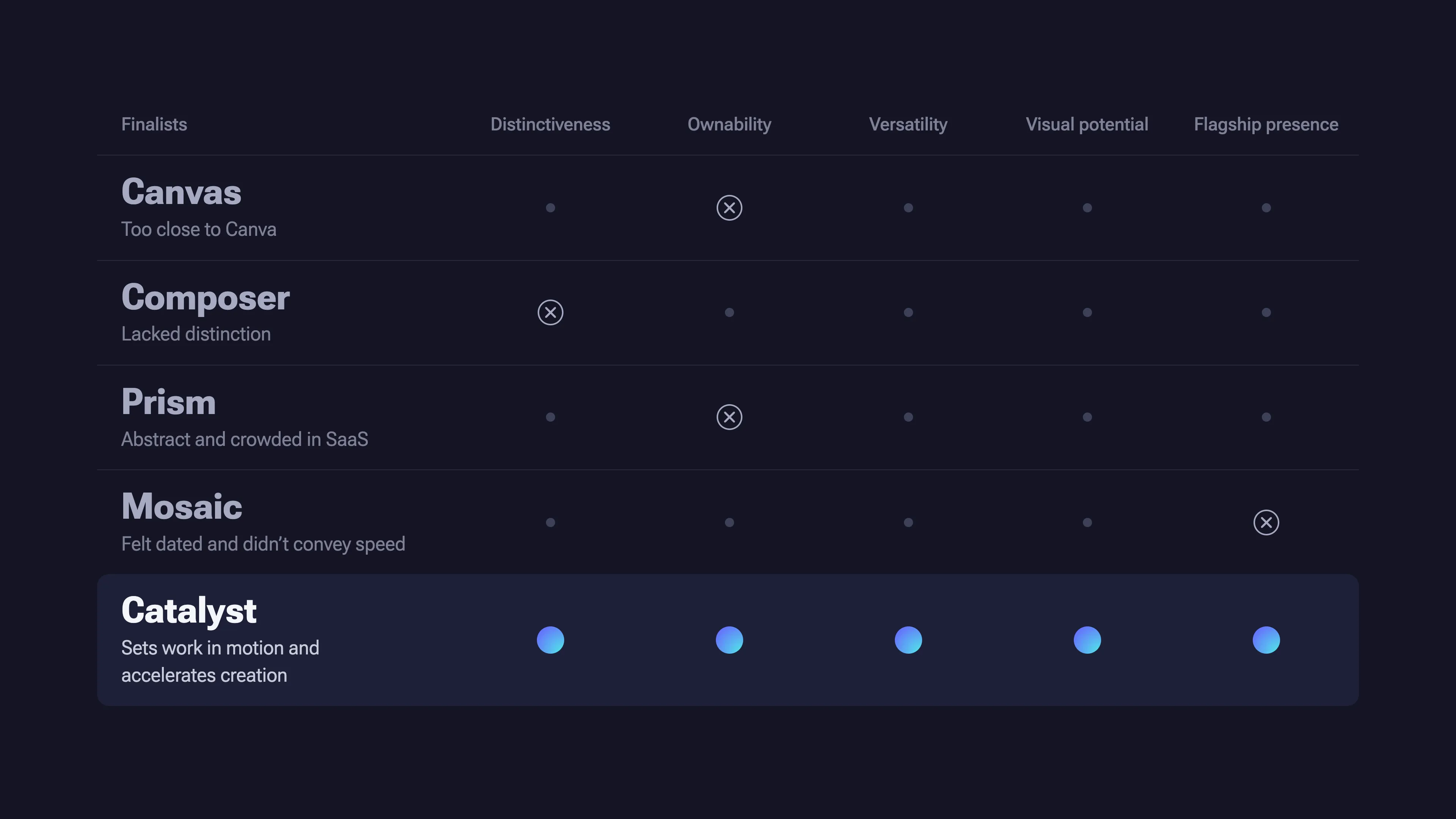Image resolution: width=1456 pixels, height=819 pixels.
Task: Click Prism's Distinctiveness small dot
Action: [x=550, y=417]
